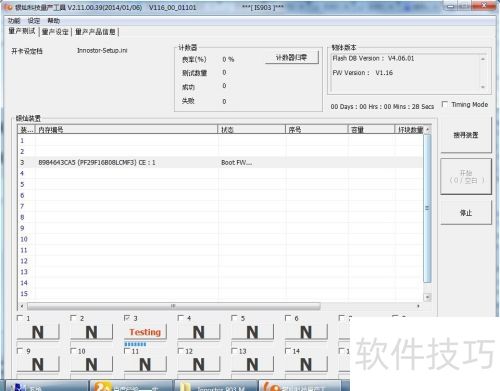Click the N status button for port 10
500x391 pixels.
[92, 364]
